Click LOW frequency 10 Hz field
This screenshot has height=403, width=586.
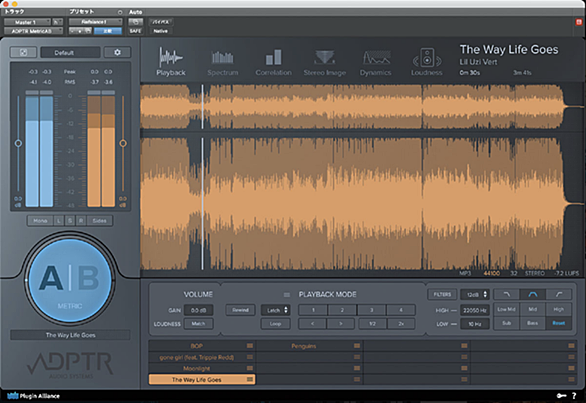pyautogui.click(x=475, y=324)
